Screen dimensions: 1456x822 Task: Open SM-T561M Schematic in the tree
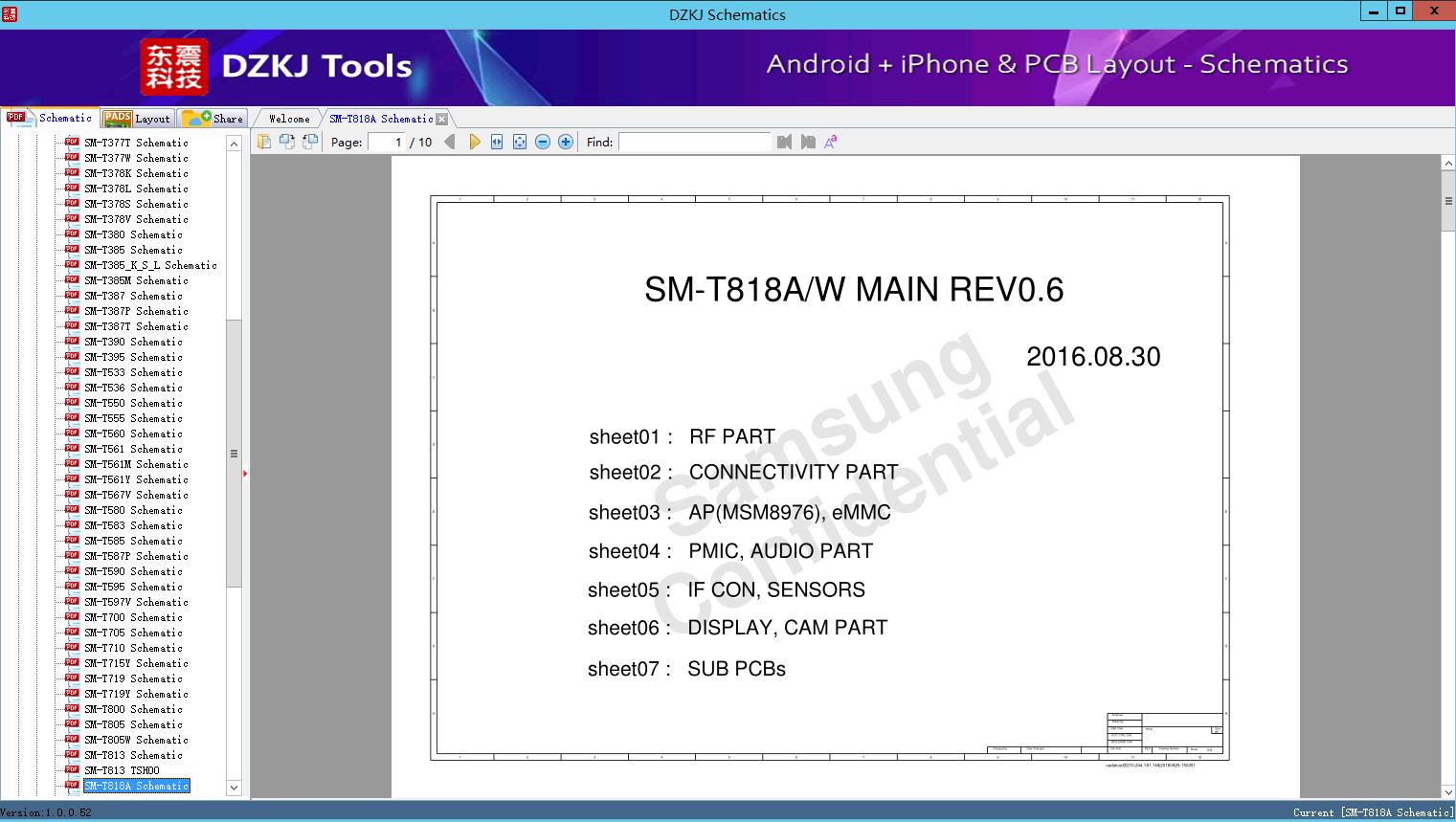click(x=136, y=464)
